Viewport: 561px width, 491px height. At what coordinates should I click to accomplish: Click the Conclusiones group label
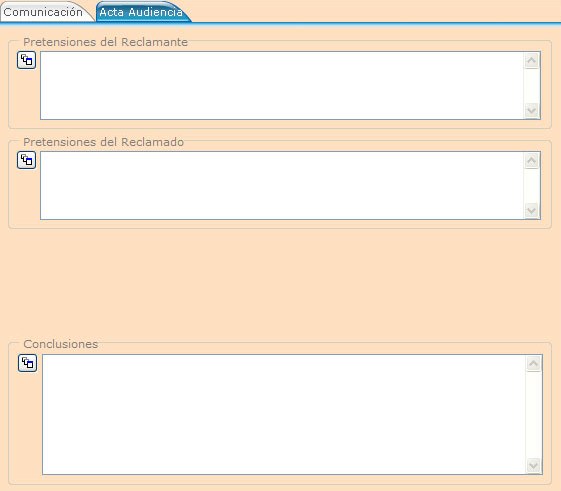point(61,344)
